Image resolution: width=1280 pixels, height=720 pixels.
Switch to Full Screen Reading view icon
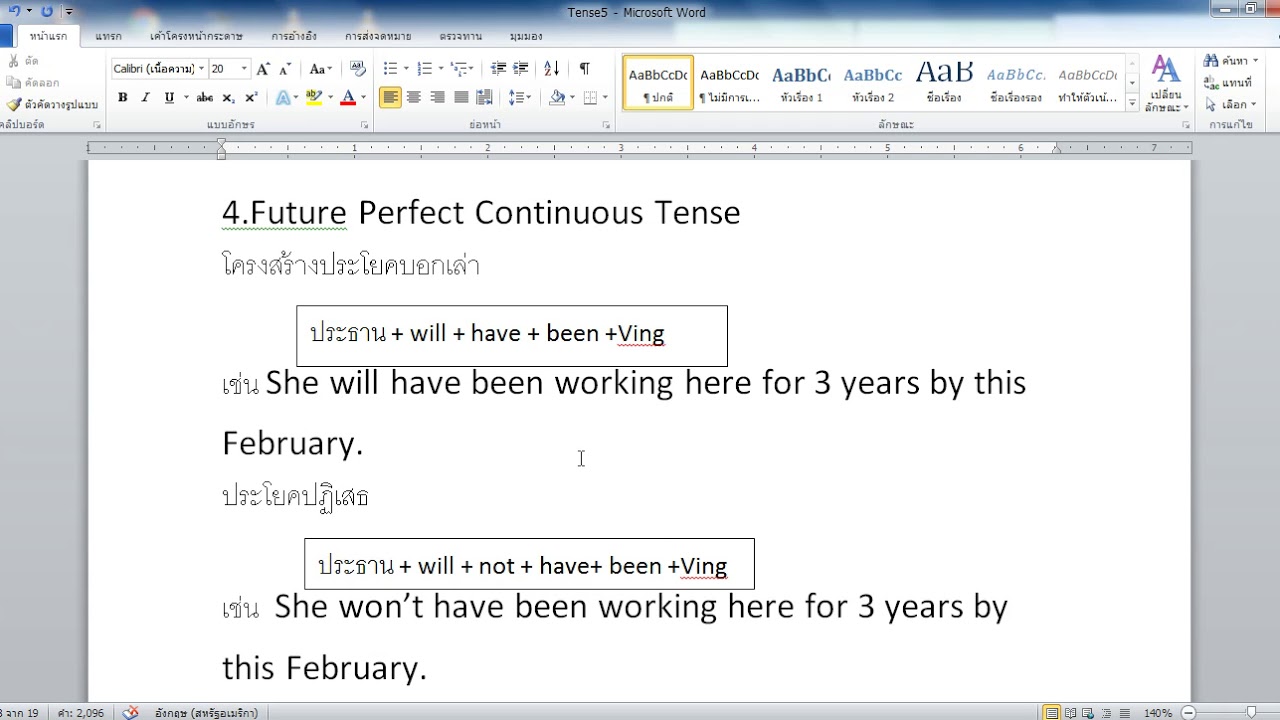[x=1071, y=713]
